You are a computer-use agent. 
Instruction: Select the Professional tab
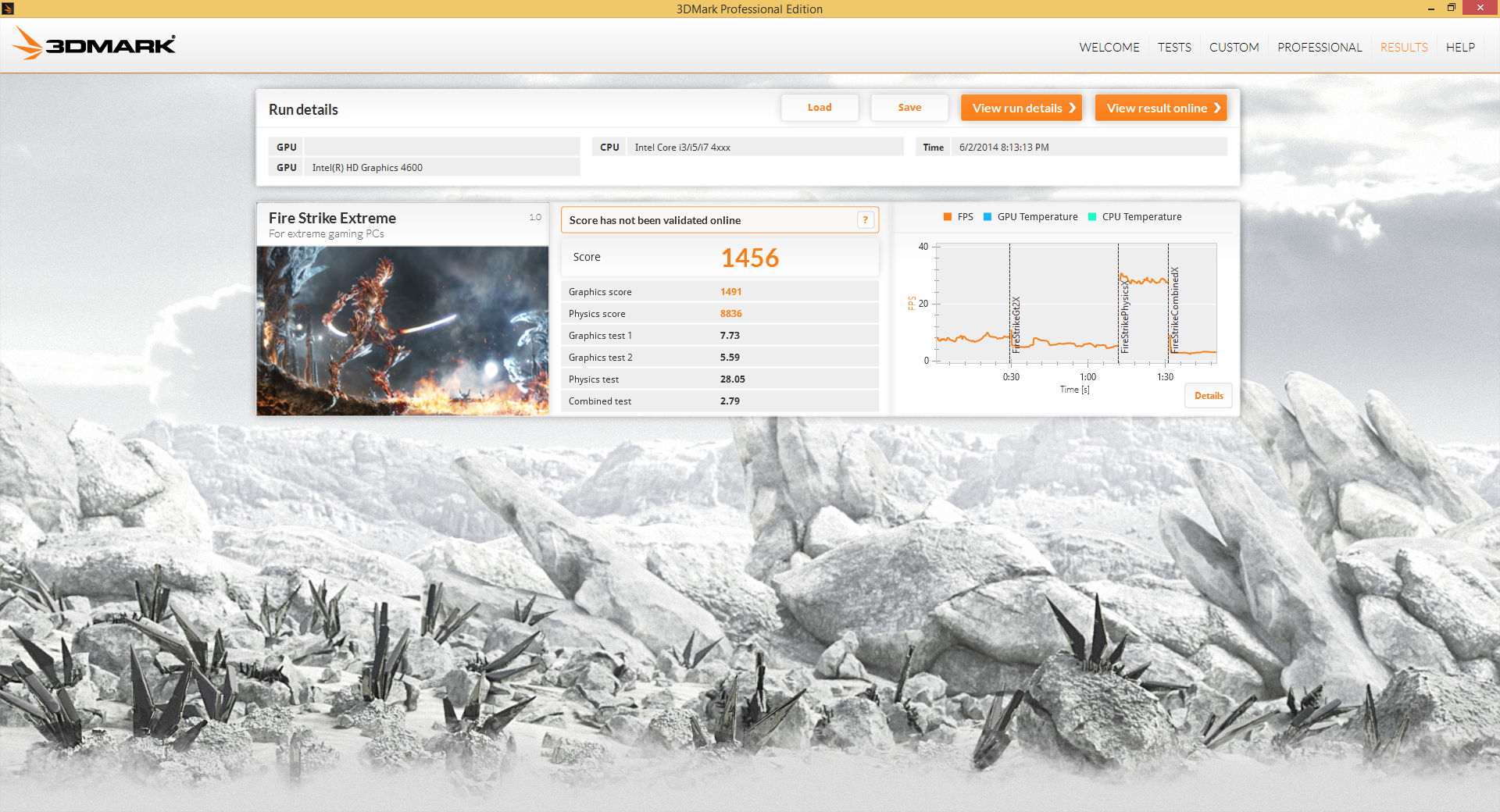pos(1320,47)
